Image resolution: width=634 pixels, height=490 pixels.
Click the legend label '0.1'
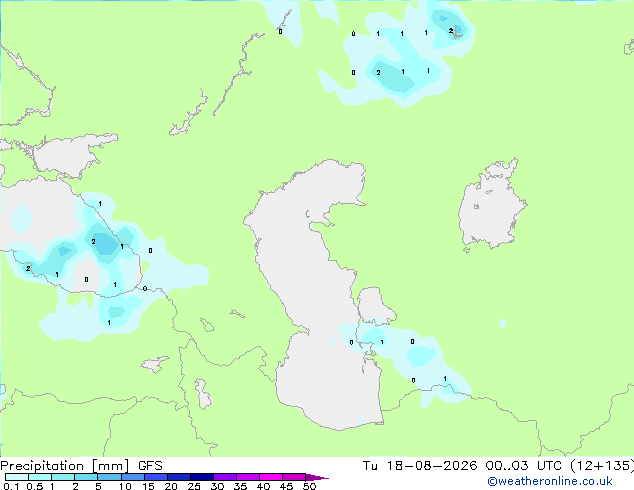[x=11, y=486]
